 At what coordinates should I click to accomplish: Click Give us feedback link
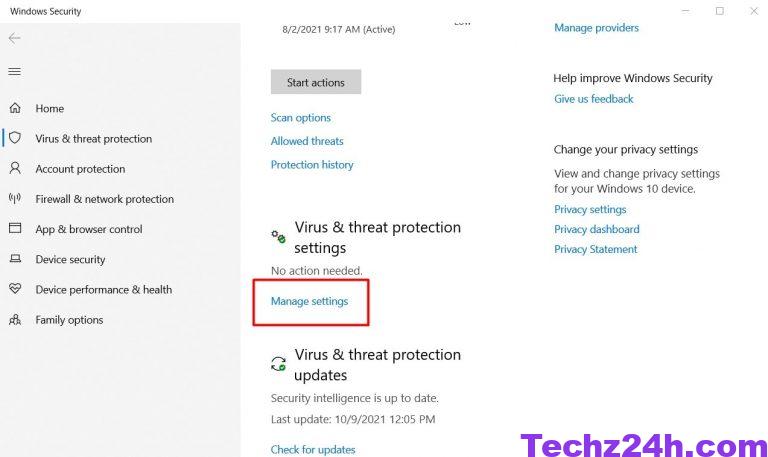pyautogui.click(x=594, y=99)
